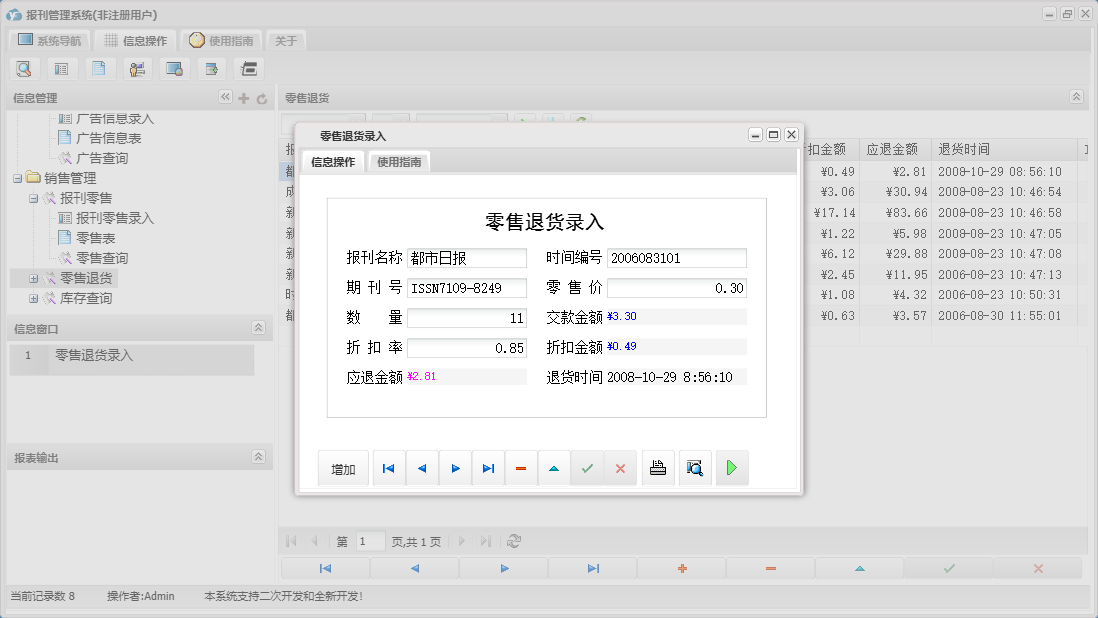Select the monitor/display toolbar icon
This screenshot has width=1098, height=618.
click(173, 68)
